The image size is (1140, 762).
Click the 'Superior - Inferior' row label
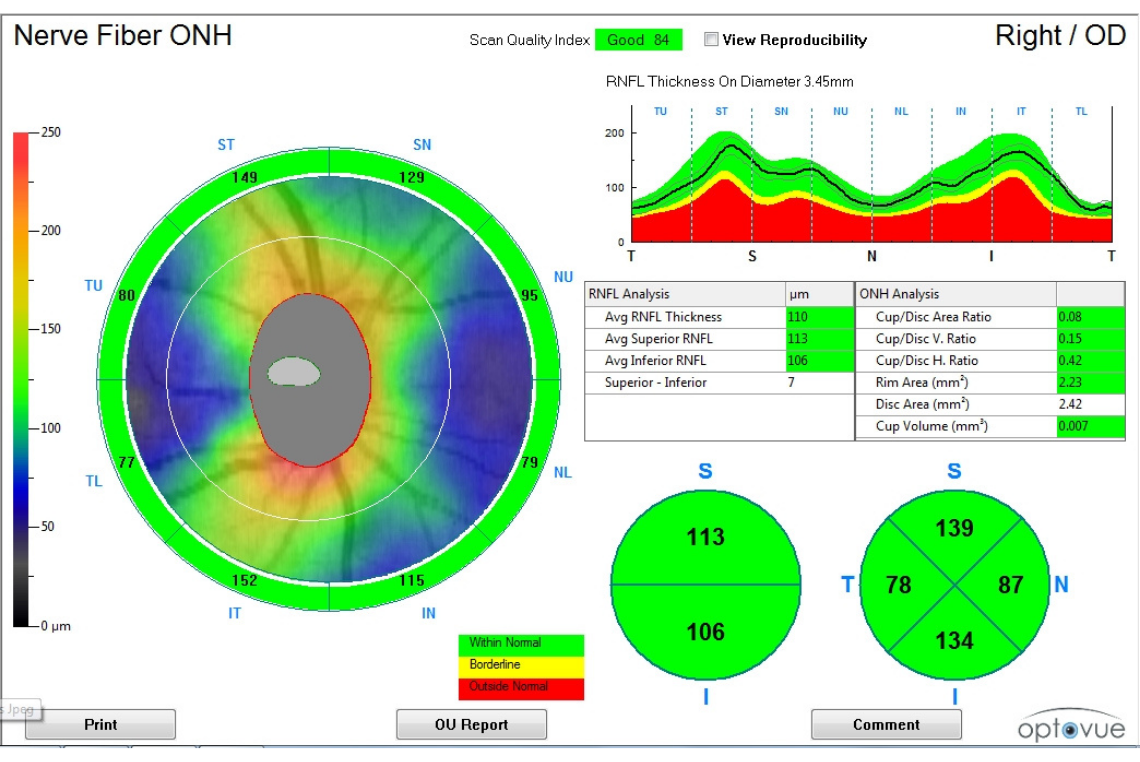(655, 382)
